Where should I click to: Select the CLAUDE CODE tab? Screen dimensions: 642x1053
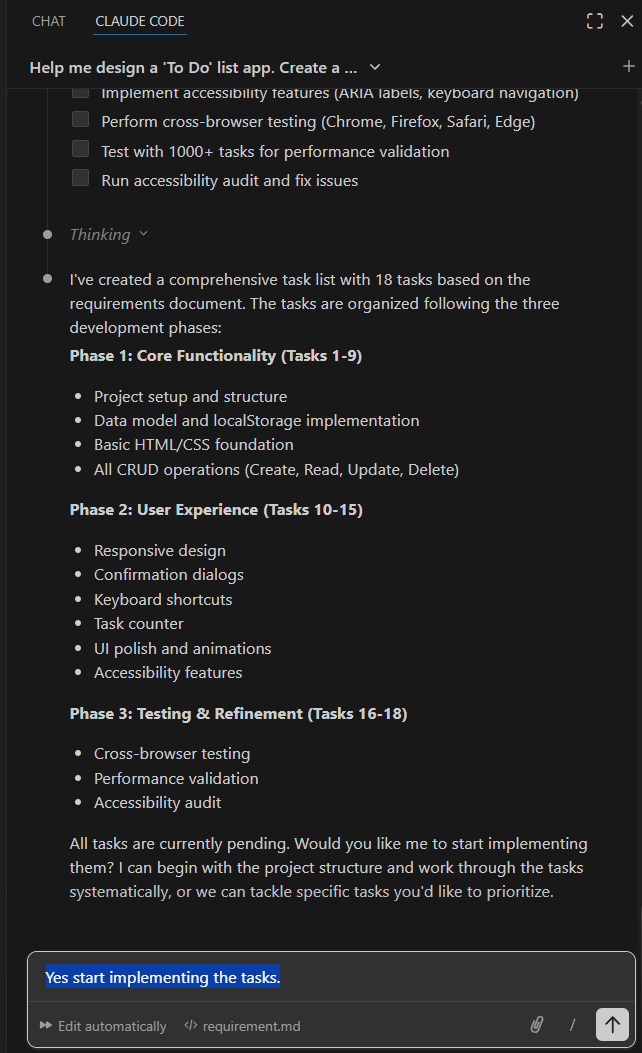(x=140, y=21)
